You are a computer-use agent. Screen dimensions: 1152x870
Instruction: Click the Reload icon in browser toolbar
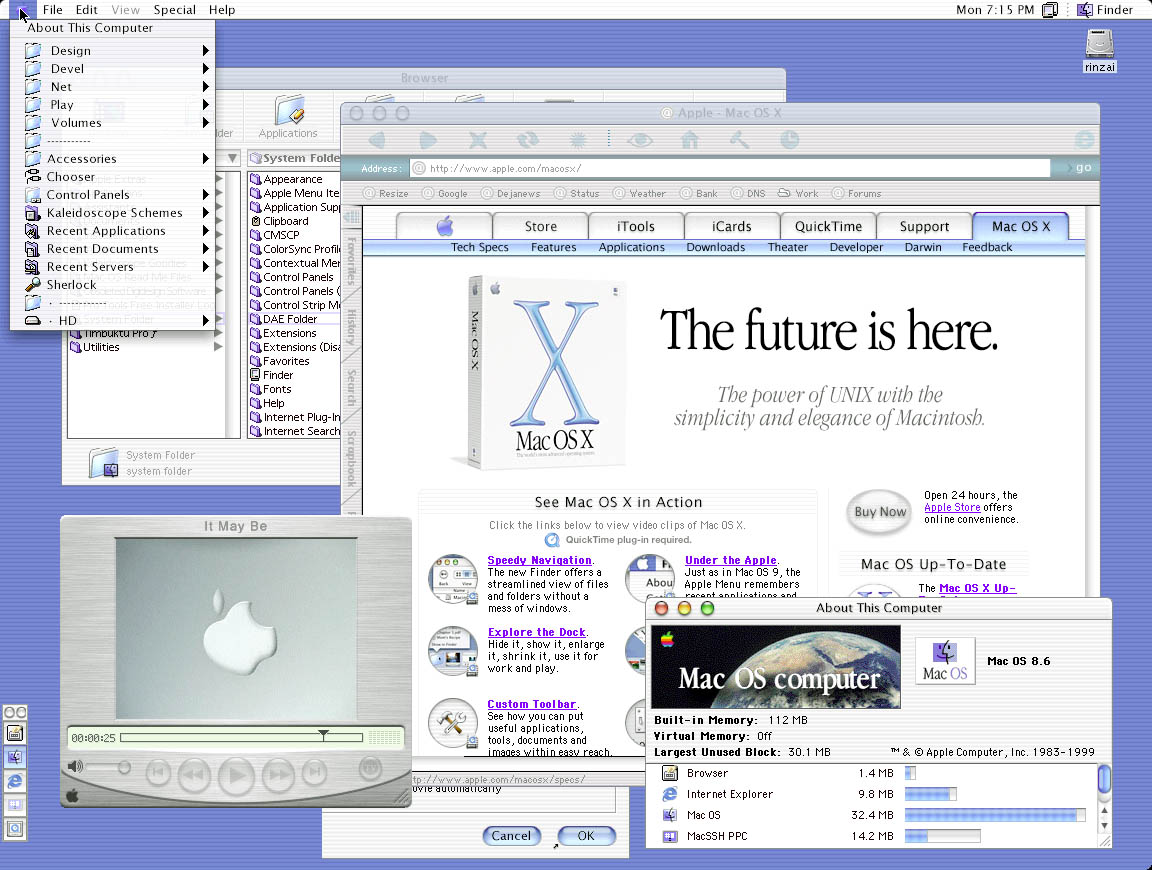[528, 141]
